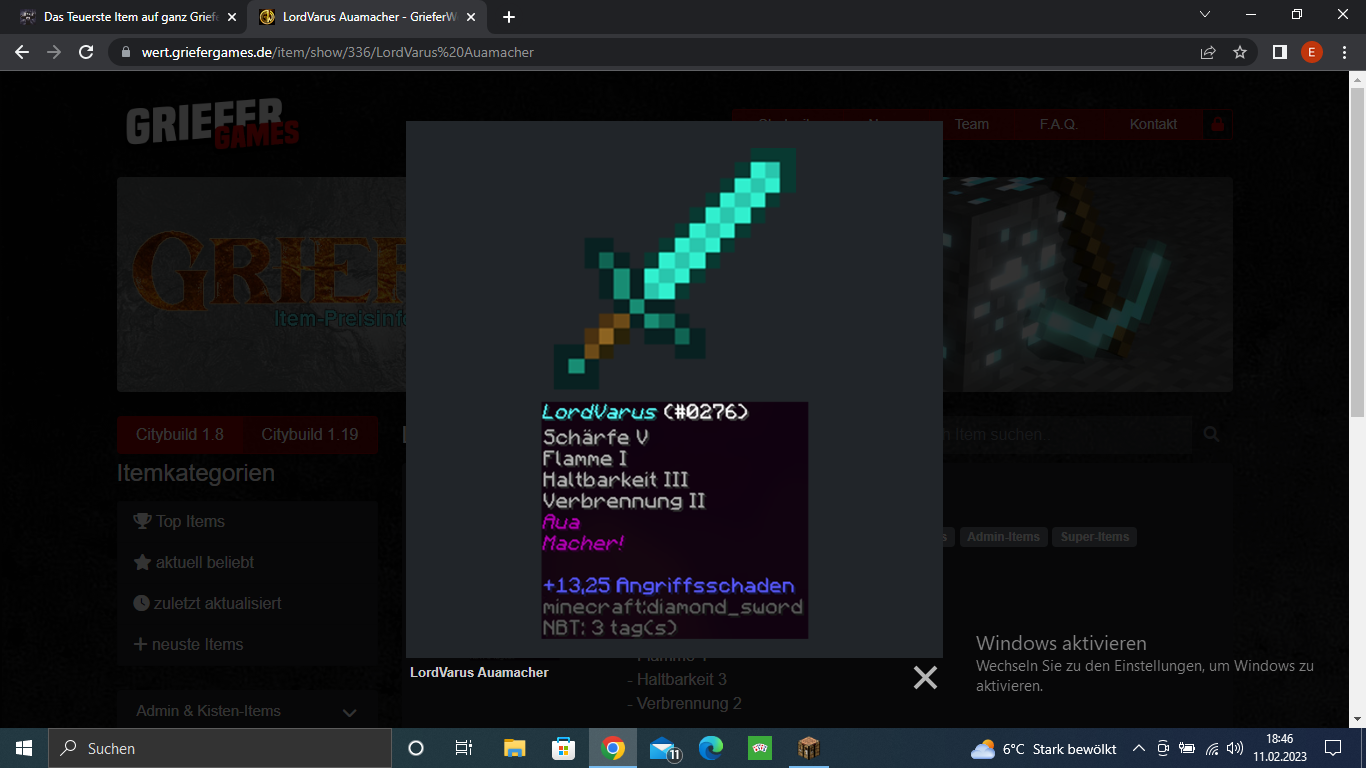
Task: Click the item search magnifier icon
Action: pos(1211,434)
